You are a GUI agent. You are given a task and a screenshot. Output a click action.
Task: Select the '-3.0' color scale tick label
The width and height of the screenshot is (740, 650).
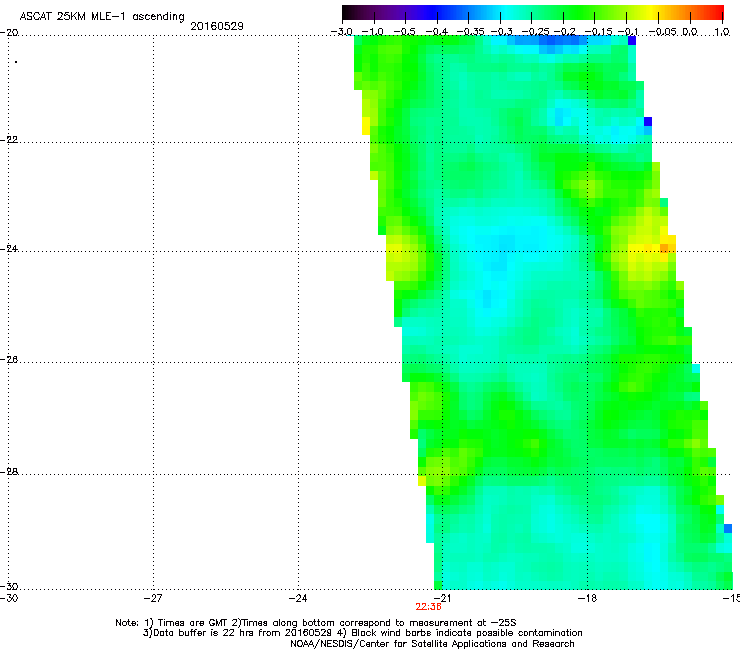coord(341,32)
